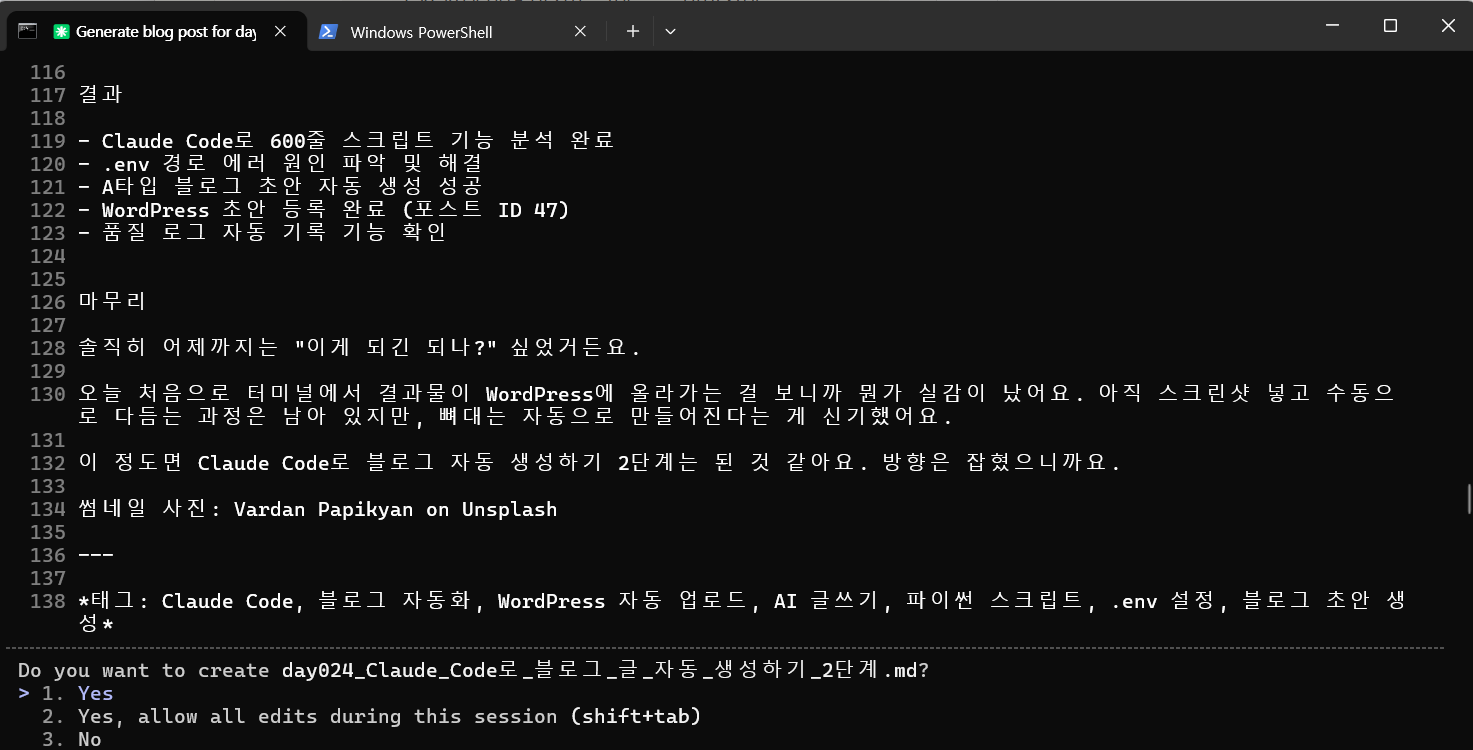Select option 3 "No"

(89, 738)
